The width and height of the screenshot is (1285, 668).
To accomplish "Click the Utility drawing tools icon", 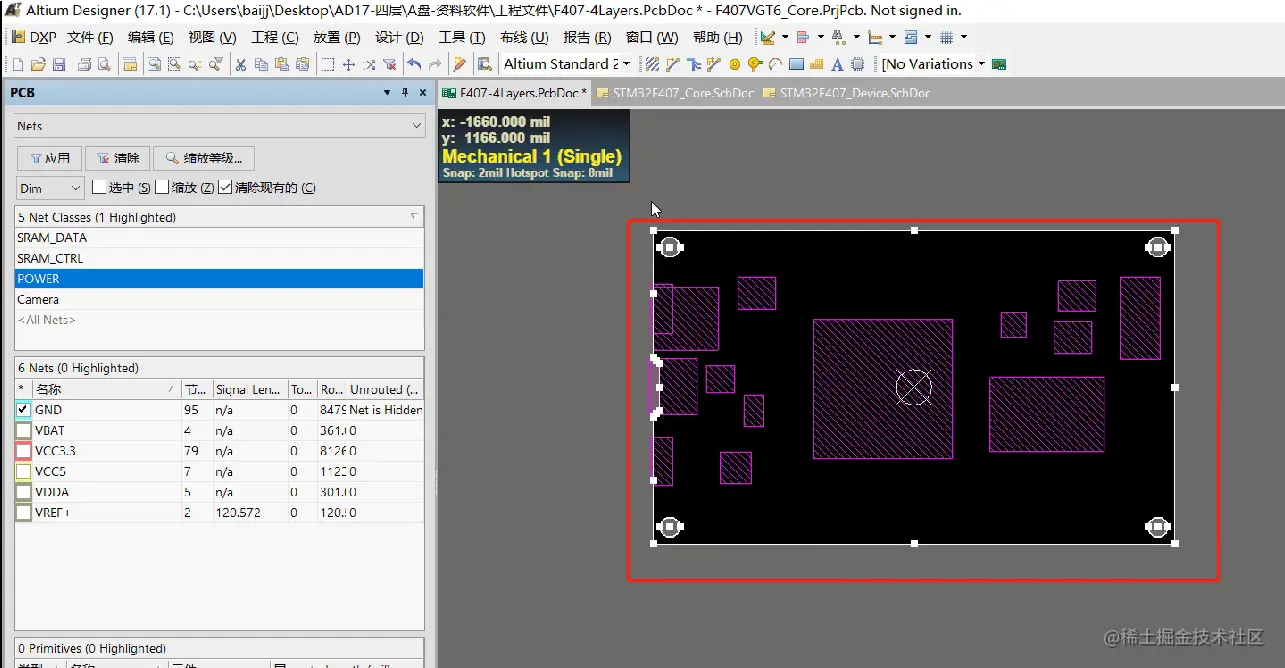I will point(768,37).
